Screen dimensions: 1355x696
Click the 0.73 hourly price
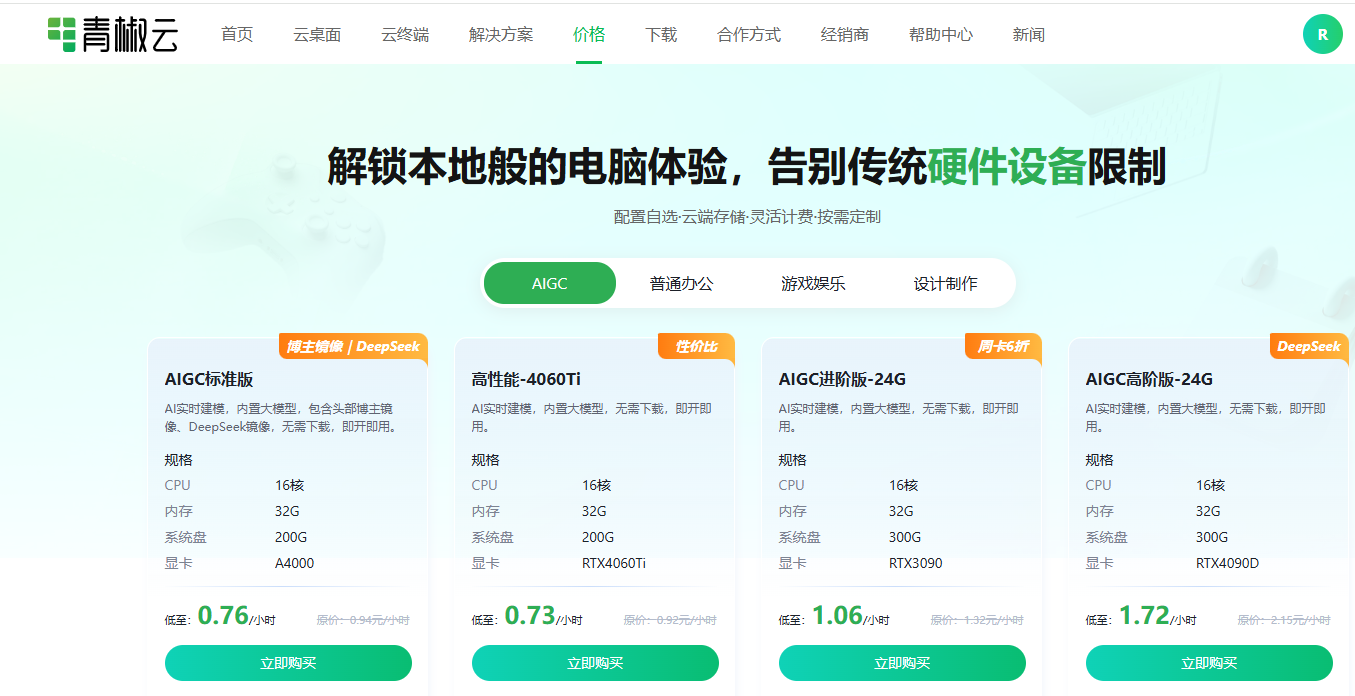pyautogui.click(x=530, y=615)
